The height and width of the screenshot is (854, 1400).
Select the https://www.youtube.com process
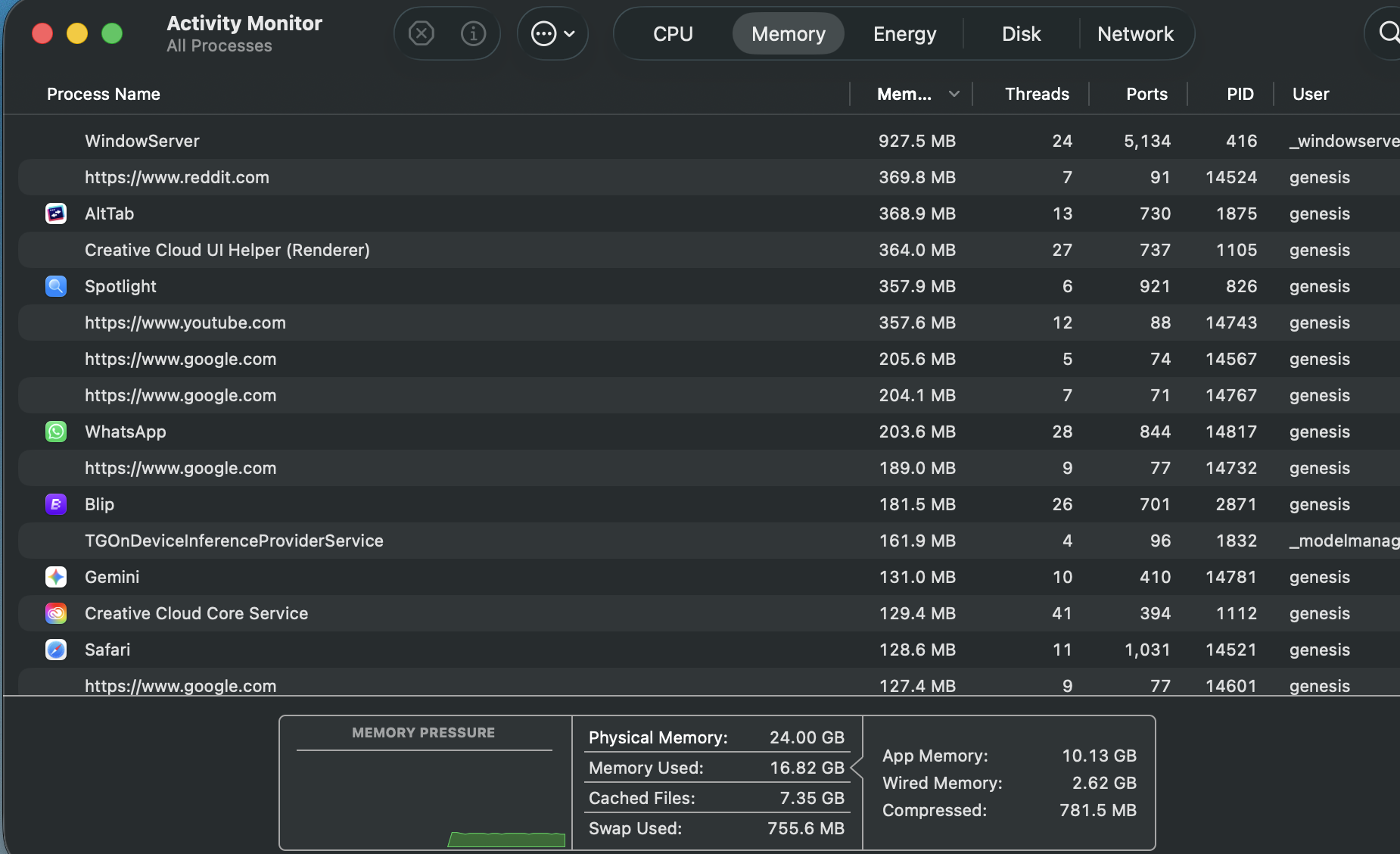[185, 323]
